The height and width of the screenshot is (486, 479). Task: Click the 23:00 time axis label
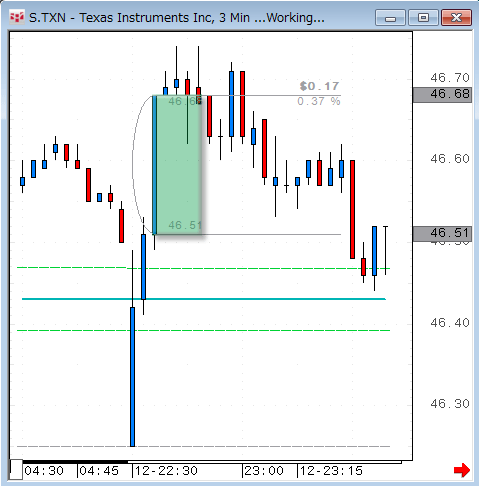(x=264, y=471)
